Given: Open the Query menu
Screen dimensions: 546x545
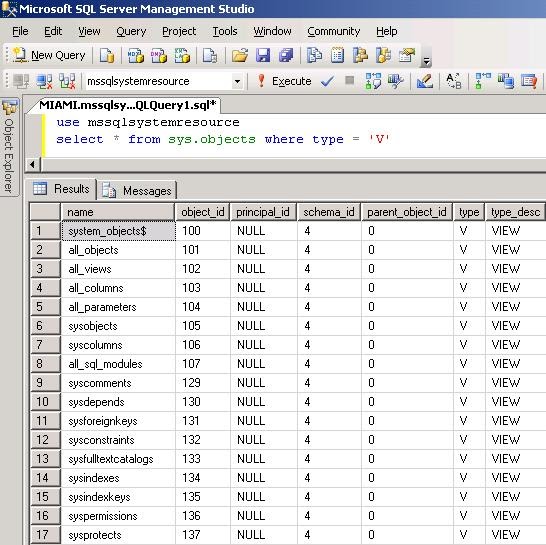Looking at the screenshot, I should [x=131, y=31].
